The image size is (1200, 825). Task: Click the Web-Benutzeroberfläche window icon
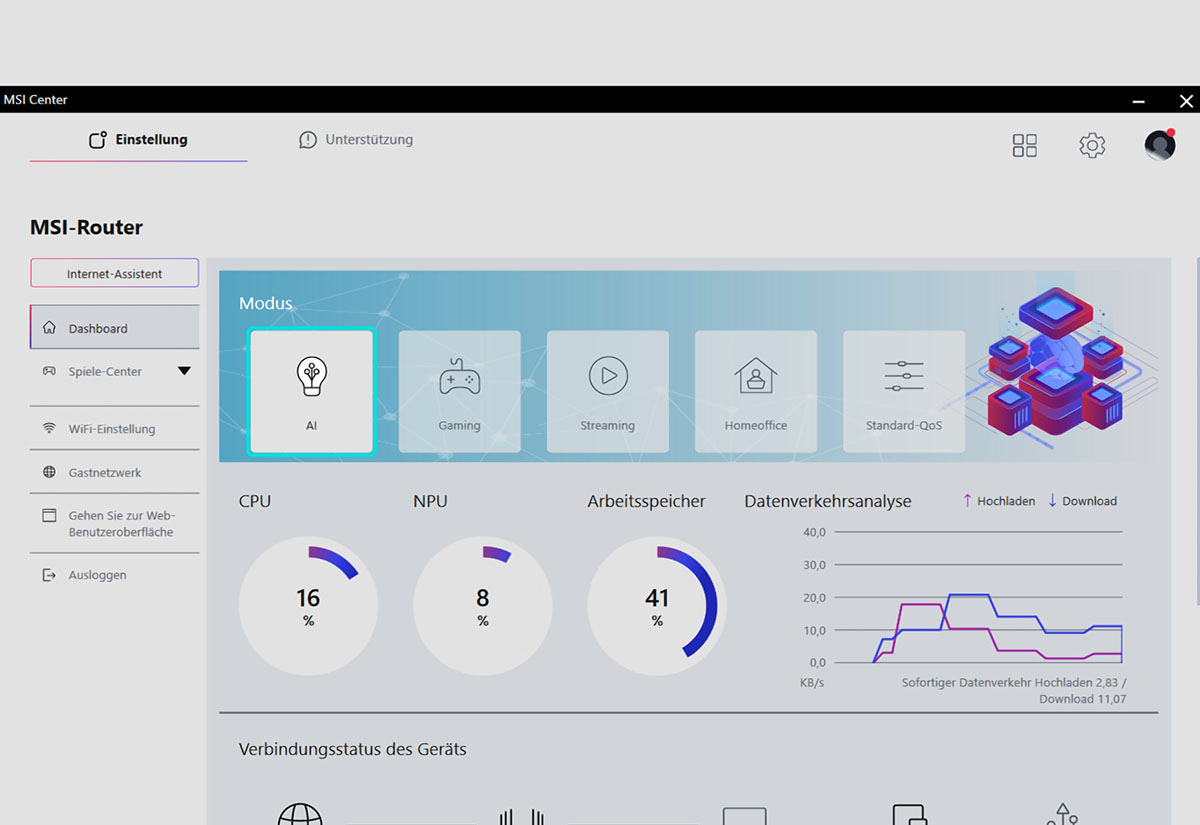click(x=49, y=516)
